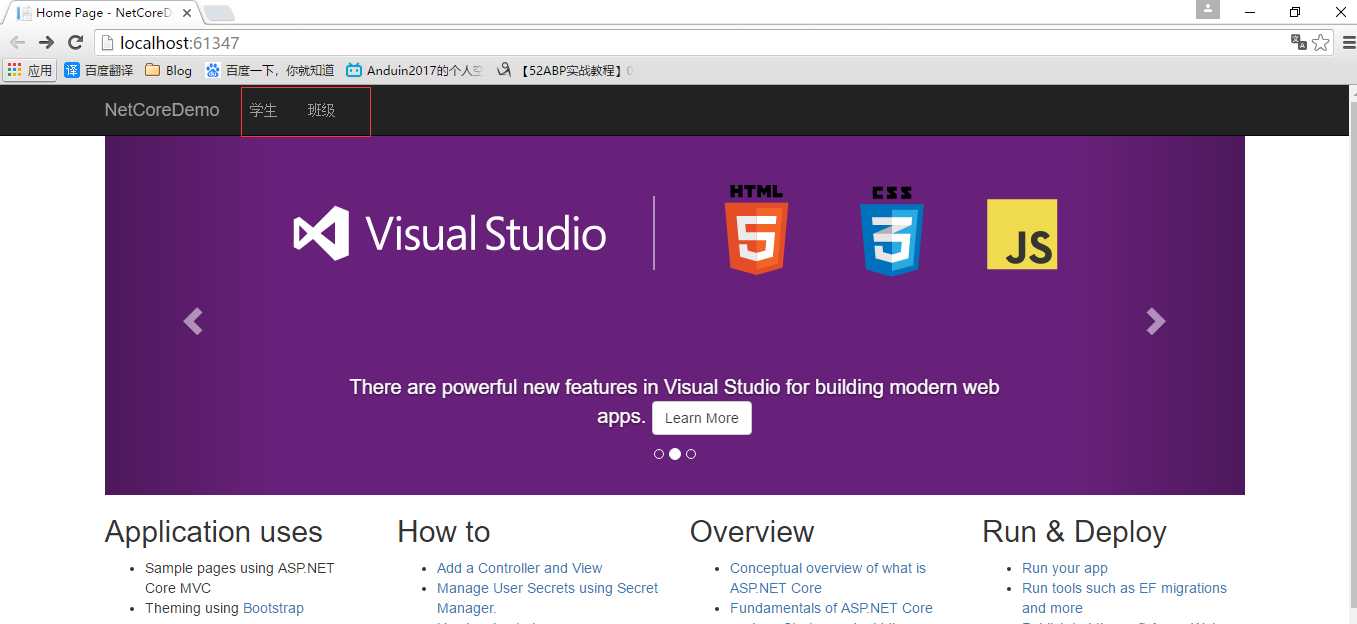The width and height of the screenshot is (1357, 624).
Task: Click the JS logo in the carousel
Action: [1022, 234]
